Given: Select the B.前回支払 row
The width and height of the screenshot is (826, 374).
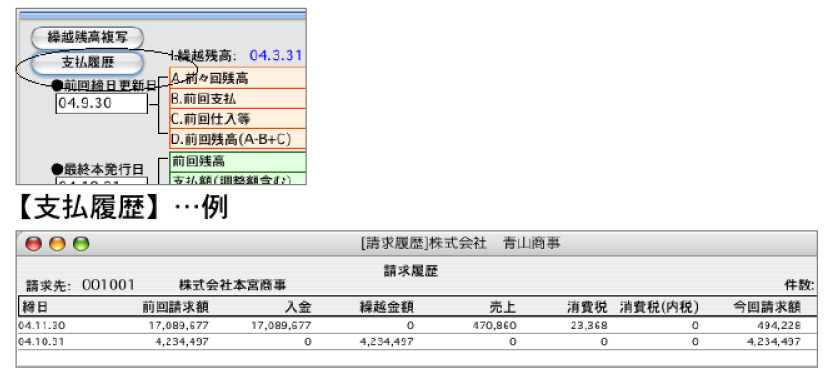Looking at the screenshot, I should coord(238,99).
